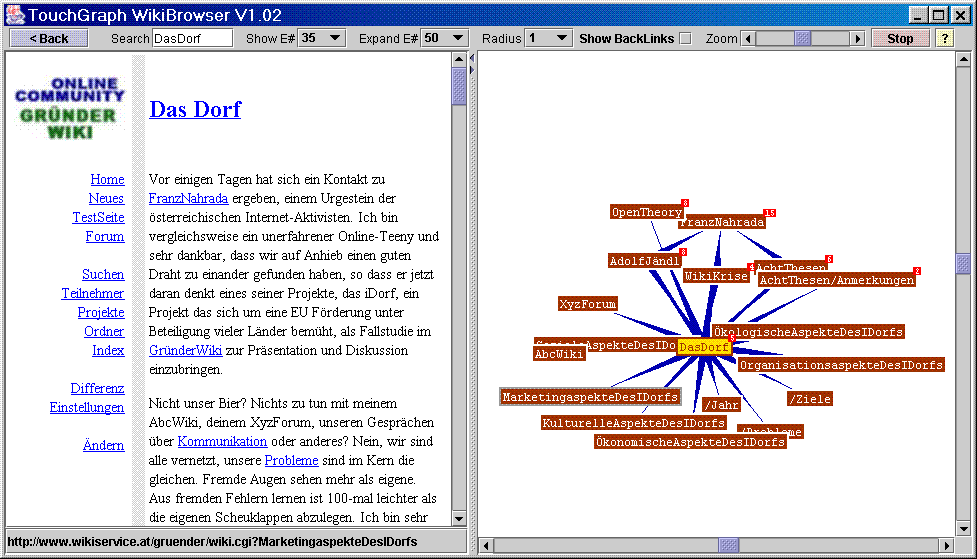
Task: Click the /Ziele graph node
Action: coord(808,399)
